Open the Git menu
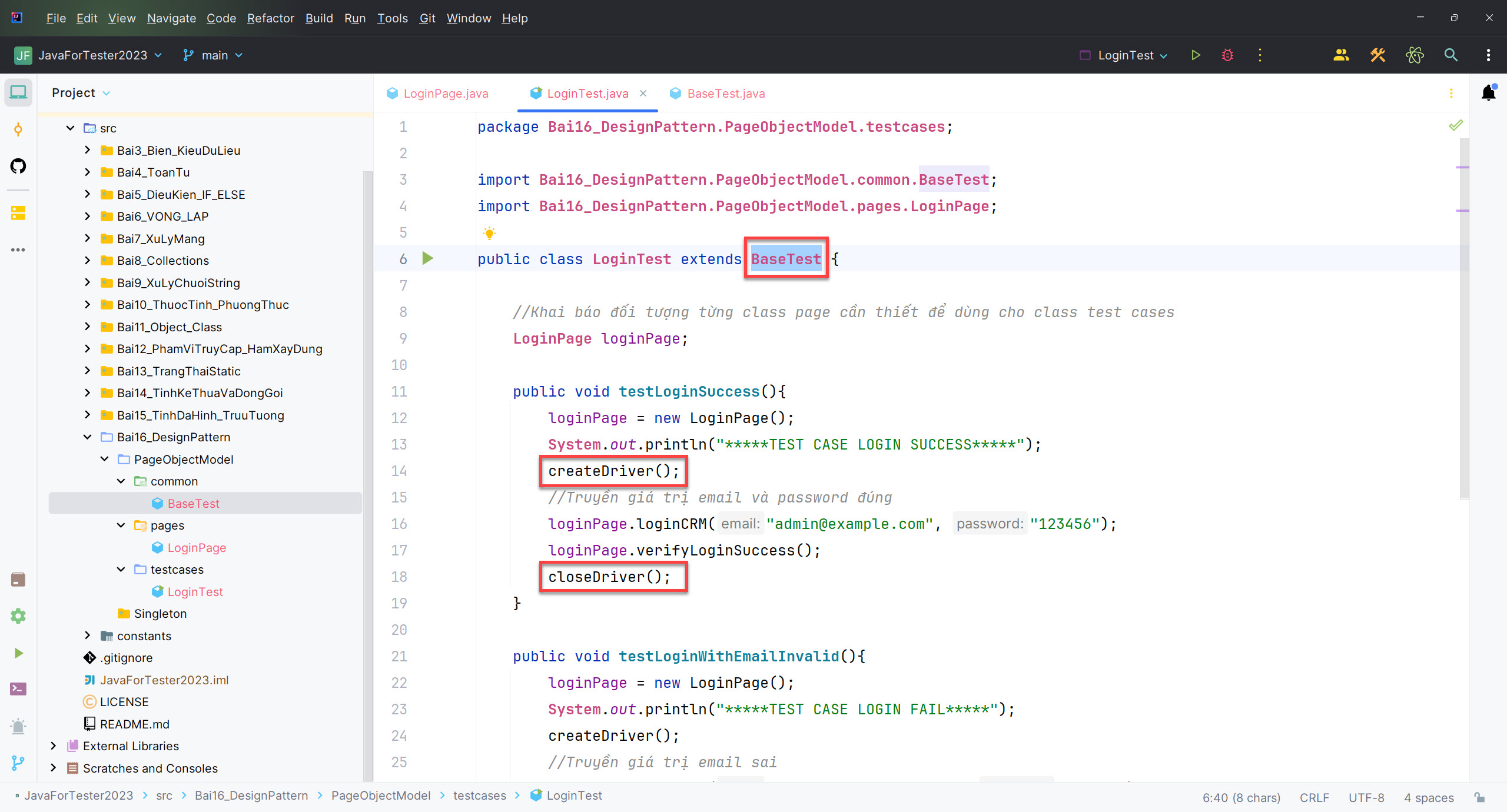This screenshot has height=812, width=1507. (427, 18)
